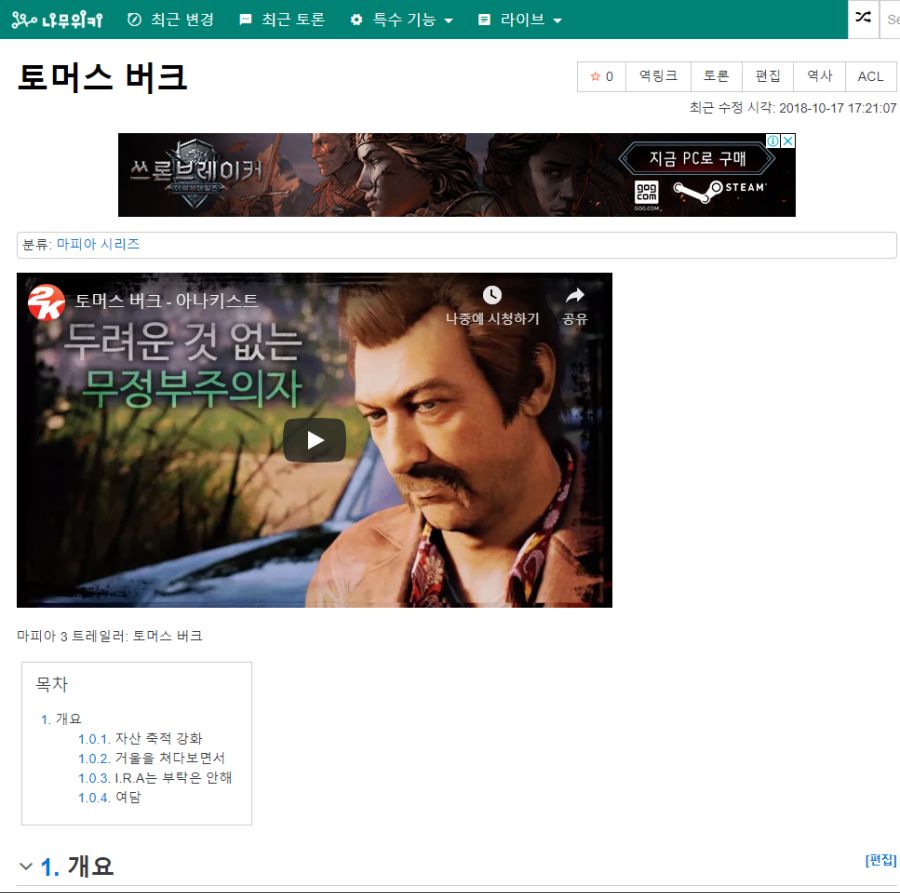The image size is (900, 893).
Task: Click the 1. section heading number link
Action: click(x=50, y=867)
